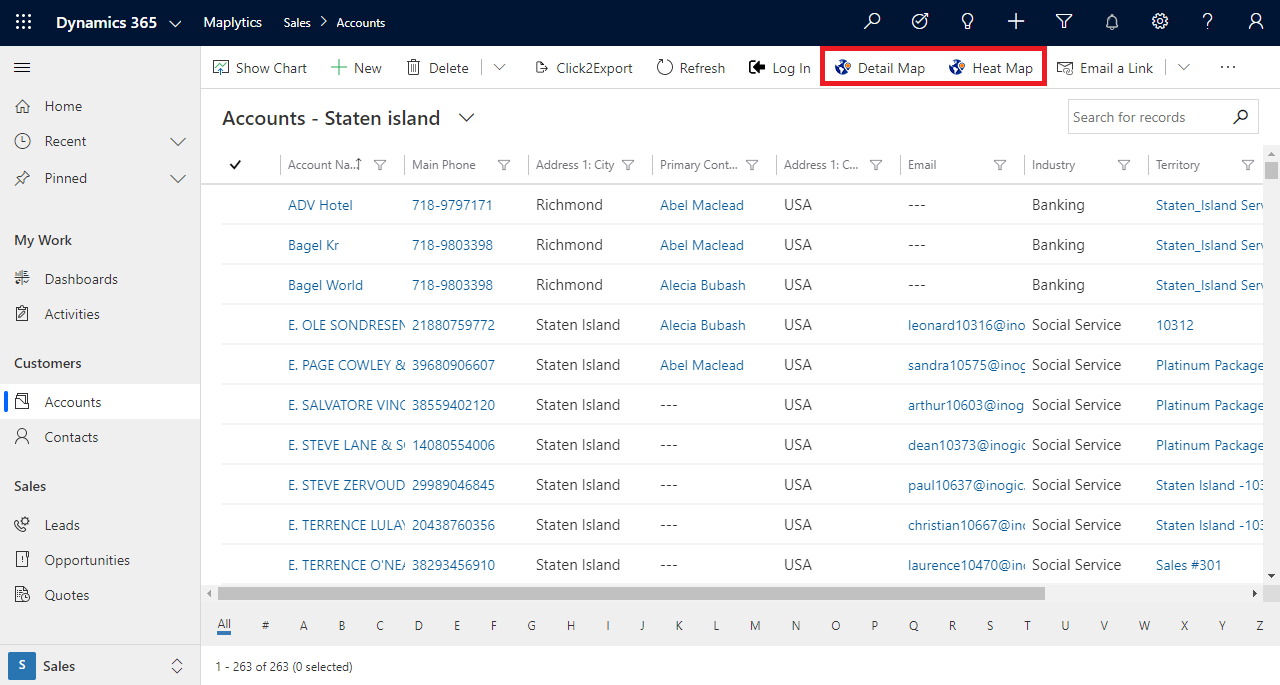Click the search records magnifier icon
This screenshot has height=685, width=1280.
(1240, 117)
